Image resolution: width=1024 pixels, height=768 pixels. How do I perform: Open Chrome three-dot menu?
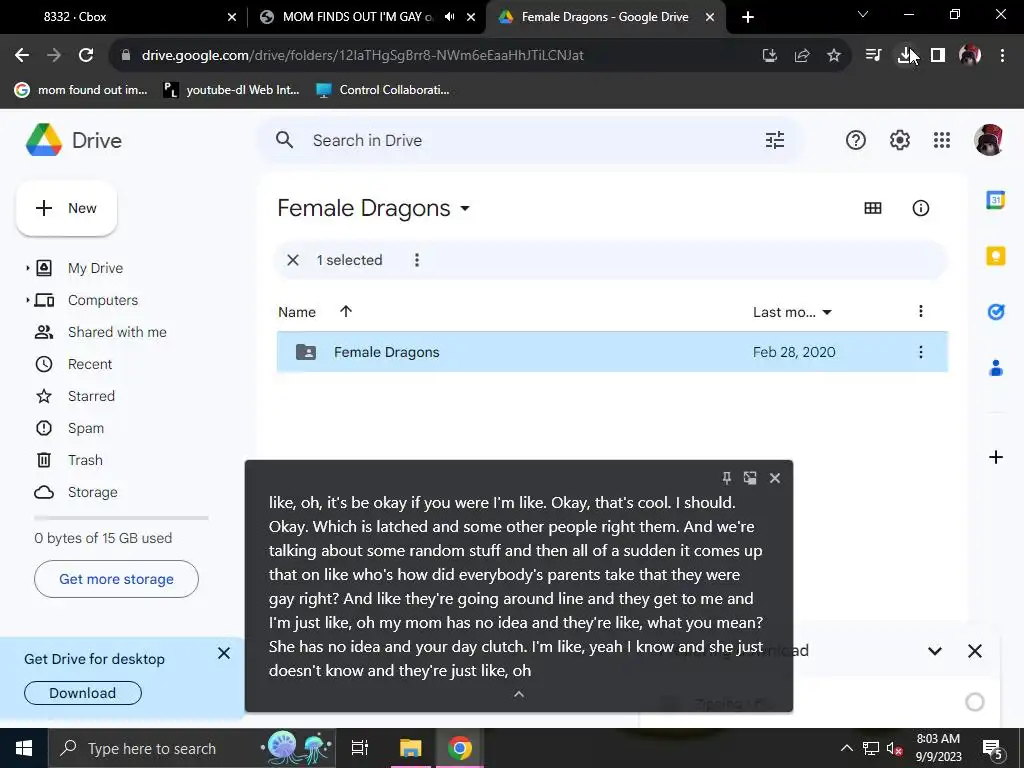1002,56
